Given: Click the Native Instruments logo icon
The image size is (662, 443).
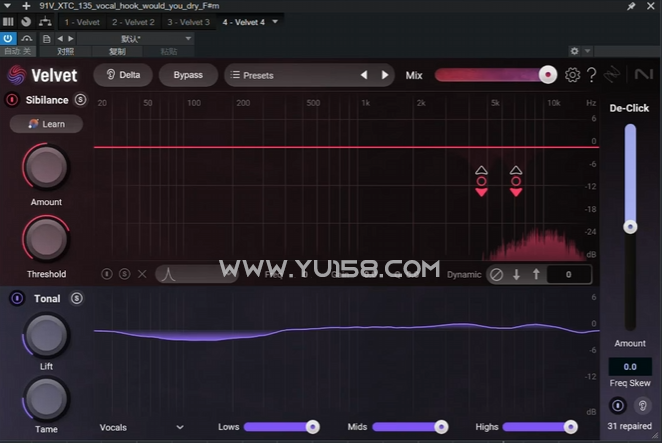Looking at the screenshot, I should (643, 75).
